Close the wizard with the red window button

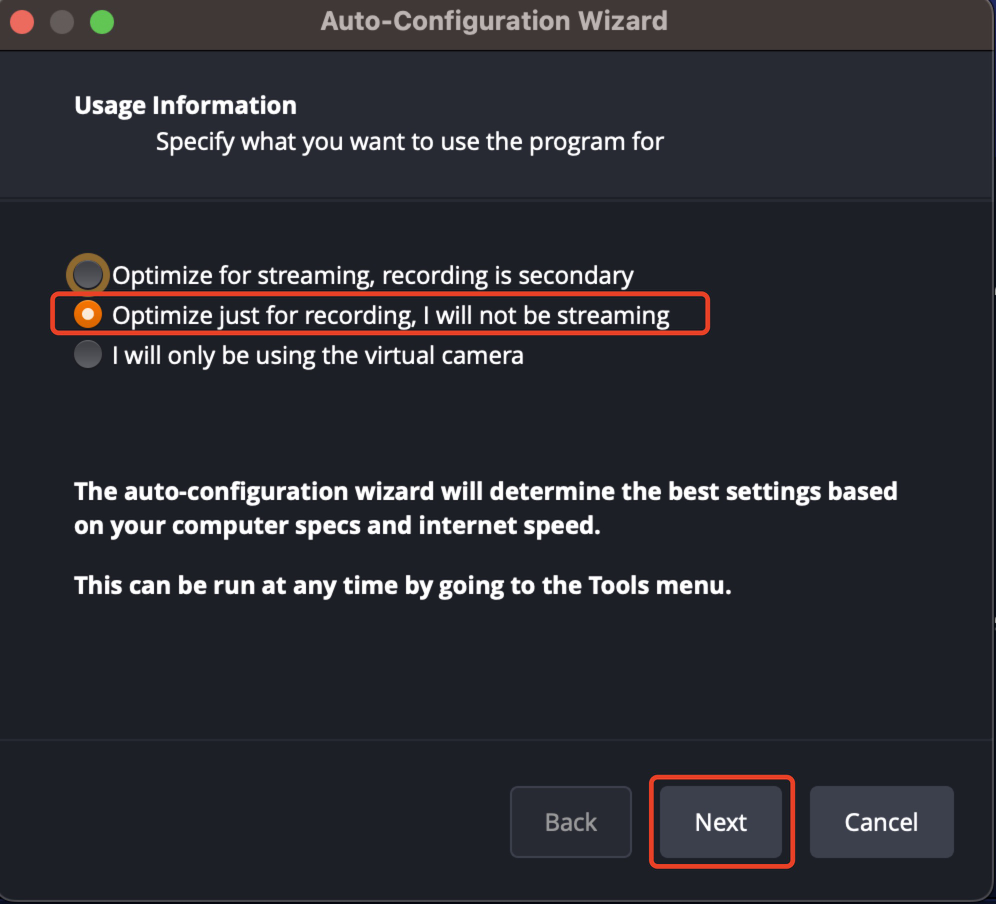(22, 21)
